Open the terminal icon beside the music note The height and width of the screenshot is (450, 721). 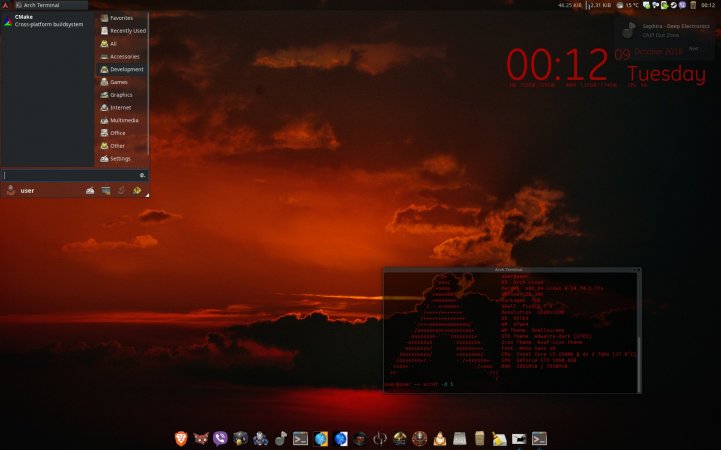coord(300,439)
